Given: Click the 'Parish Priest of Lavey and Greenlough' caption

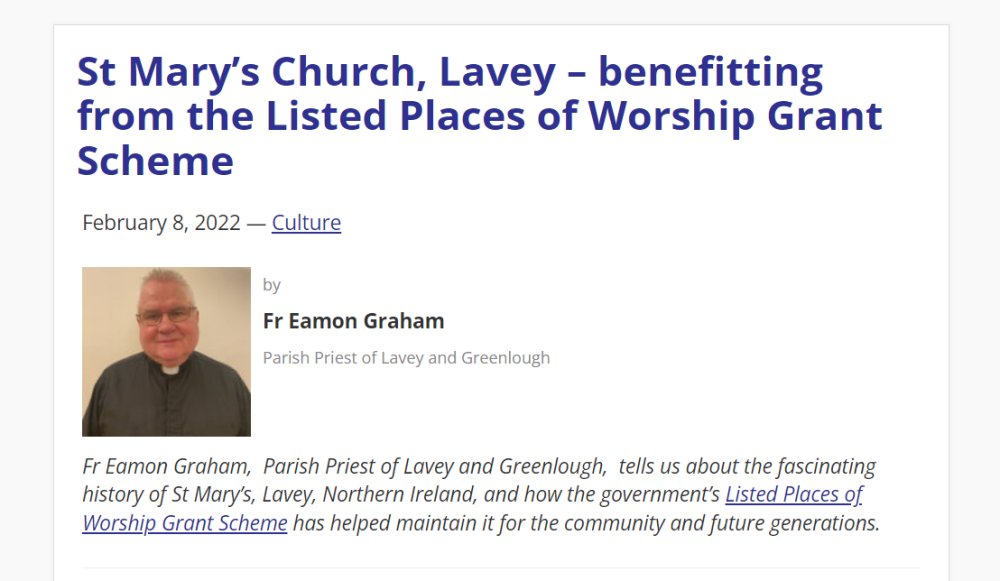Looking at the screenshot, I should pyautogui.click(x=406, y=358).
